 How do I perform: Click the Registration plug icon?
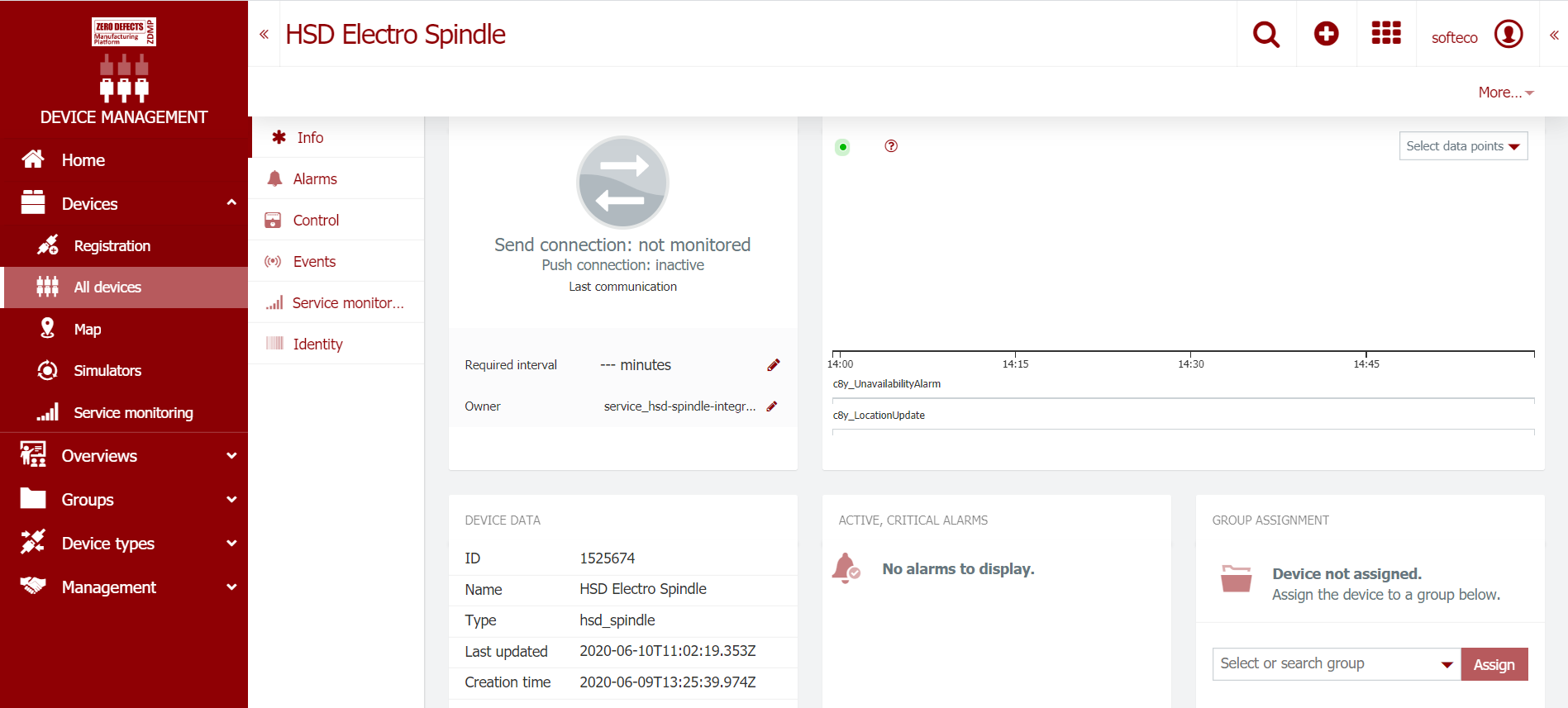click(48, 245)
